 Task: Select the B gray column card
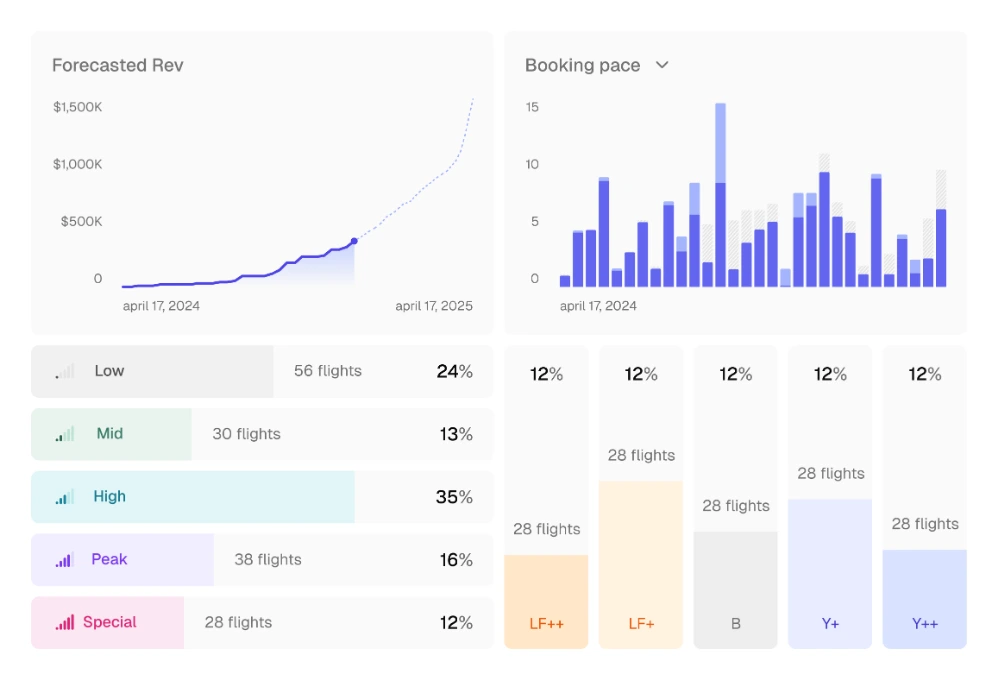coord(736,497)
